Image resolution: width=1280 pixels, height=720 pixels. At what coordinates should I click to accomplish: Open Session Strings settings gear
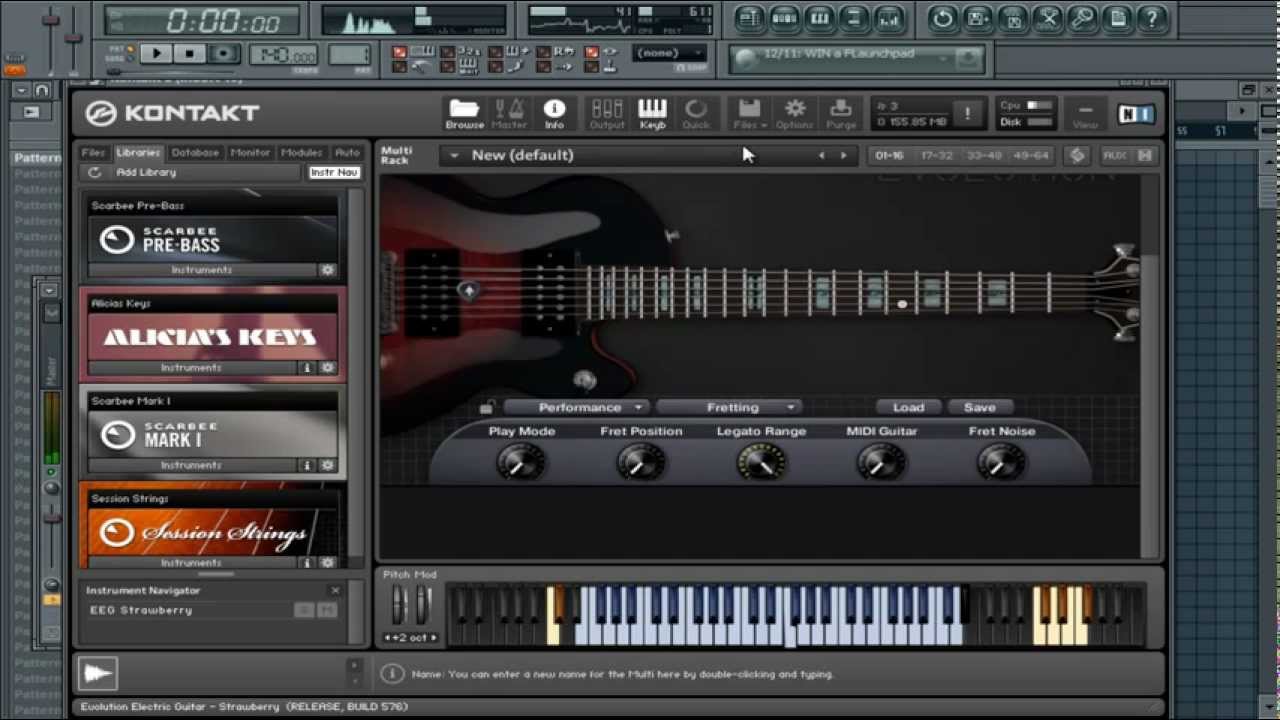pyautogui.click(x=327, y=563)
